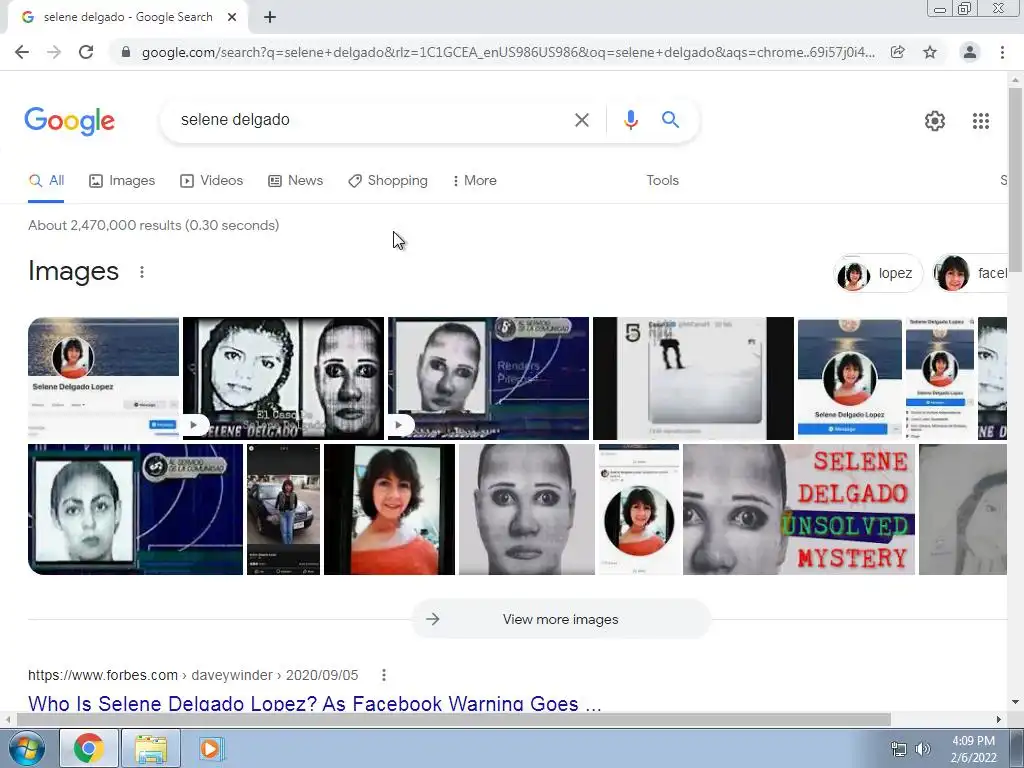Image resolution: width=1024 pixels, height=768 pixels.
Task: Open Google settings gear
Action: tap(935, 121)
